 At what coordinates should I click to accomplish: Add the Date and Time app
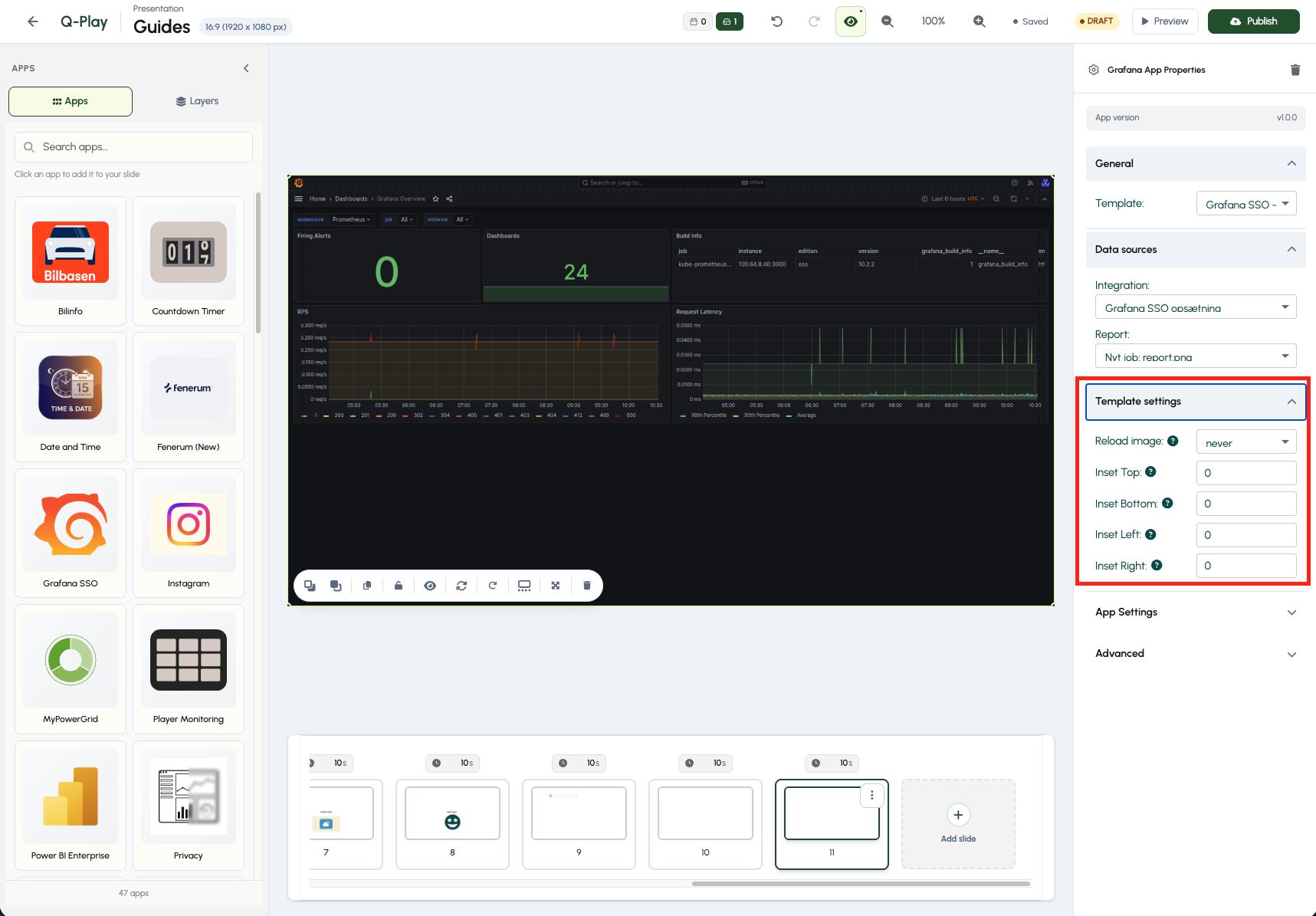tap(71, 397)
